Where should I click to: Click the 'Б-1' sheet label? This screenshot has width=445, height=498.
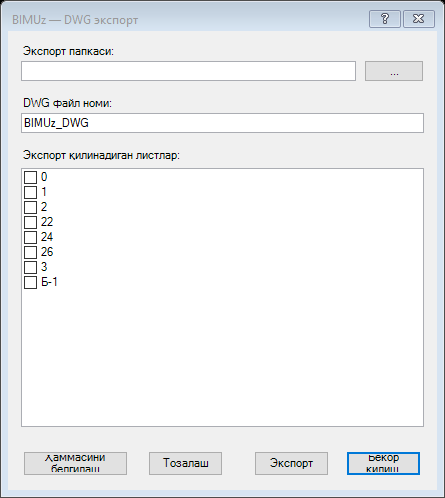pos(49,282)
